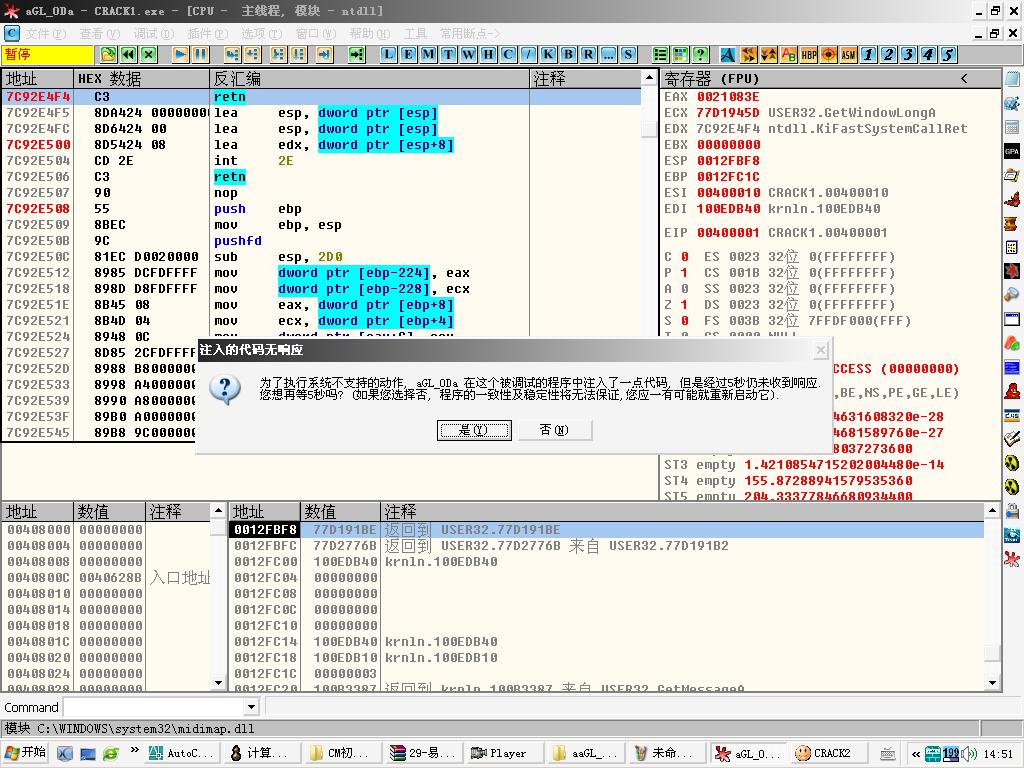
Task: Open Threads window via T button
Action: point(448,54)
